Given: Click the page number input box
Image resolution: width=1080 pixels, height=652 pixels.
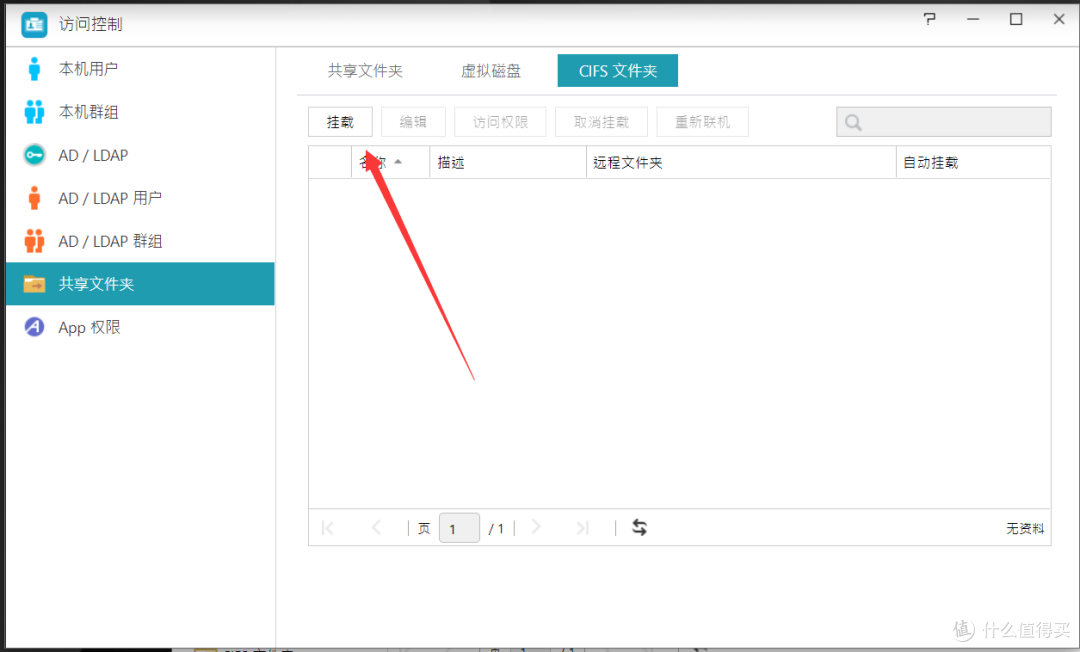Looking at the screenshot, I should point(458,528).
